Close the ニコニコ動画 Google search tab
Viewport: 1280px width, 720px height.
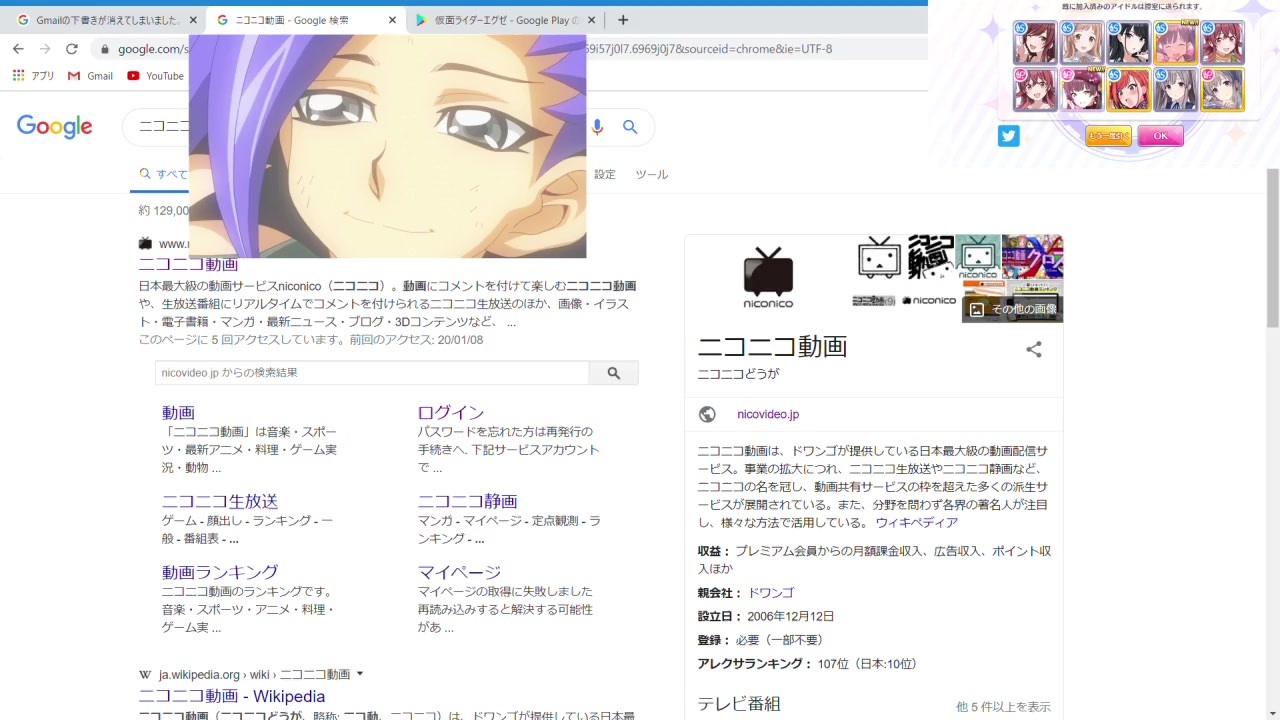pyautogui.click(x=392, y=20)
